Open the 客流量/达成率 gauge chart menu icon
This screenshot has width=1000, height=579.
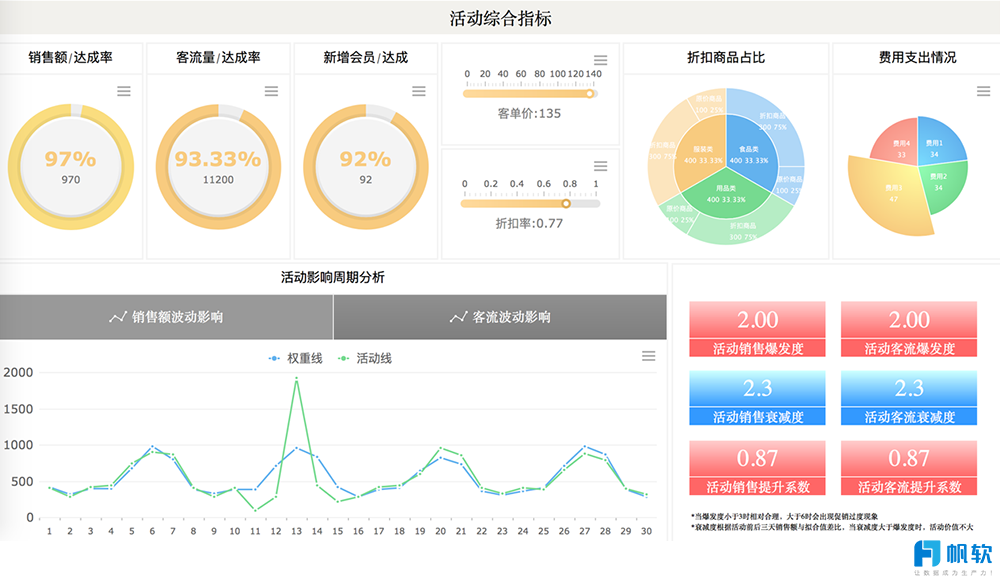click(271, 91)
